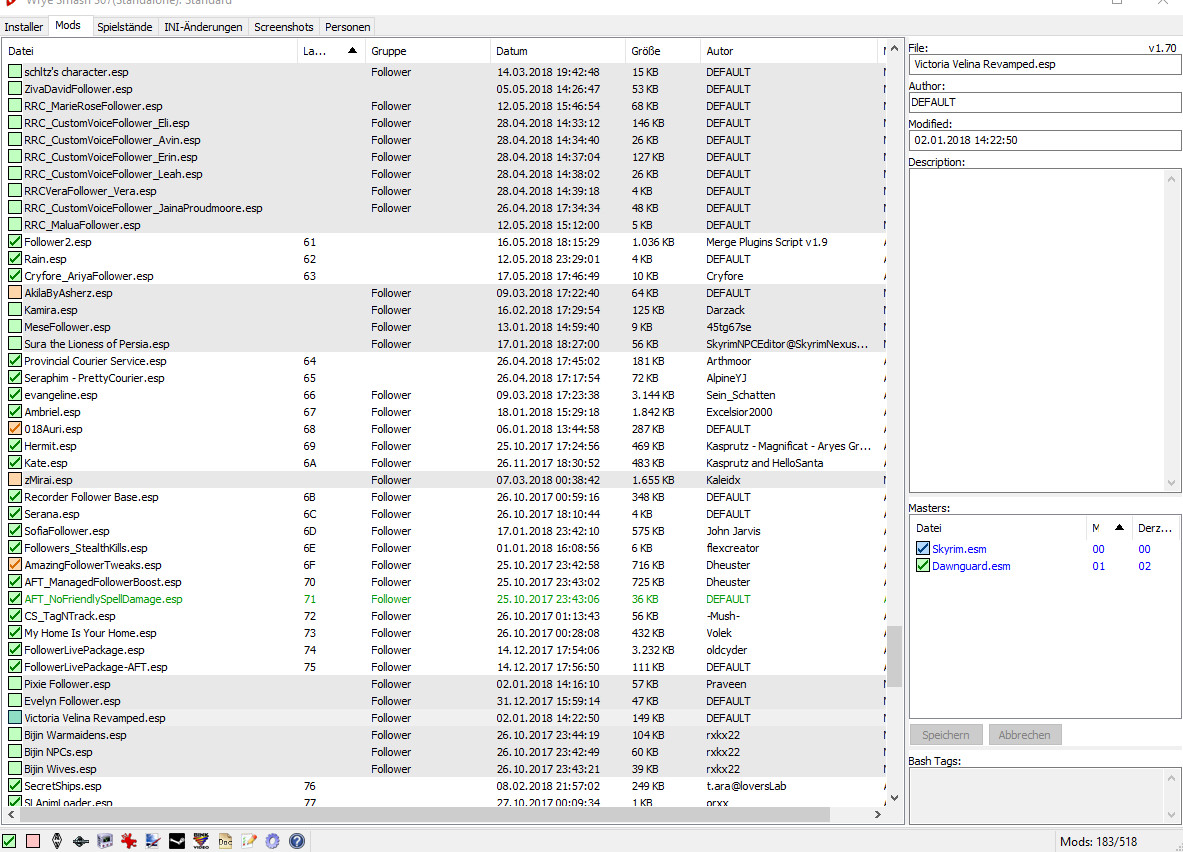
Task: Open the INI-Änderungen tab
Action: pyautogui.click(x=204, y=27)
